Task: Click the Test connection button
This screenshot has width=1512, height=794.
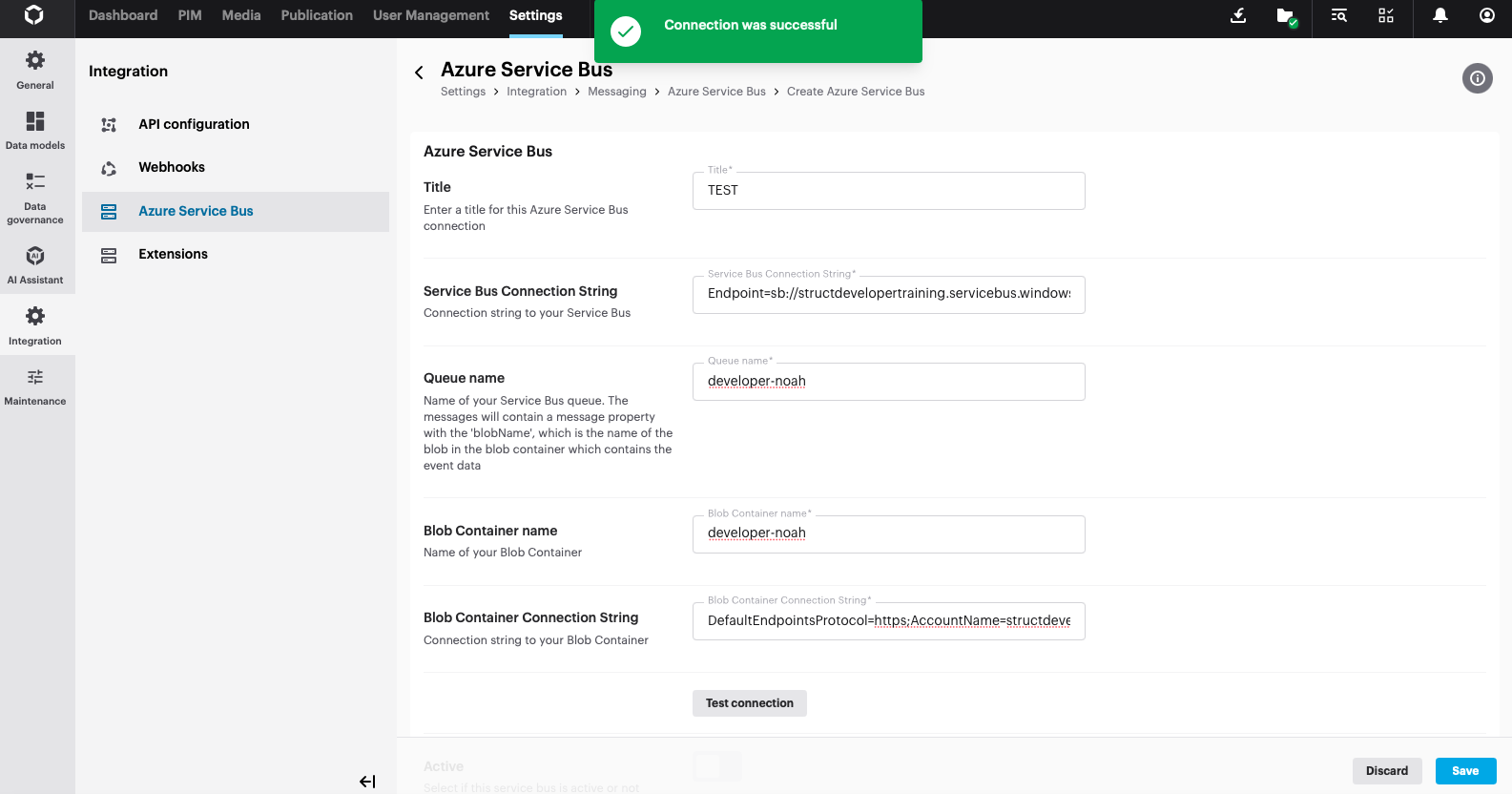Action: pyautogui.click(x=749, y=703)
